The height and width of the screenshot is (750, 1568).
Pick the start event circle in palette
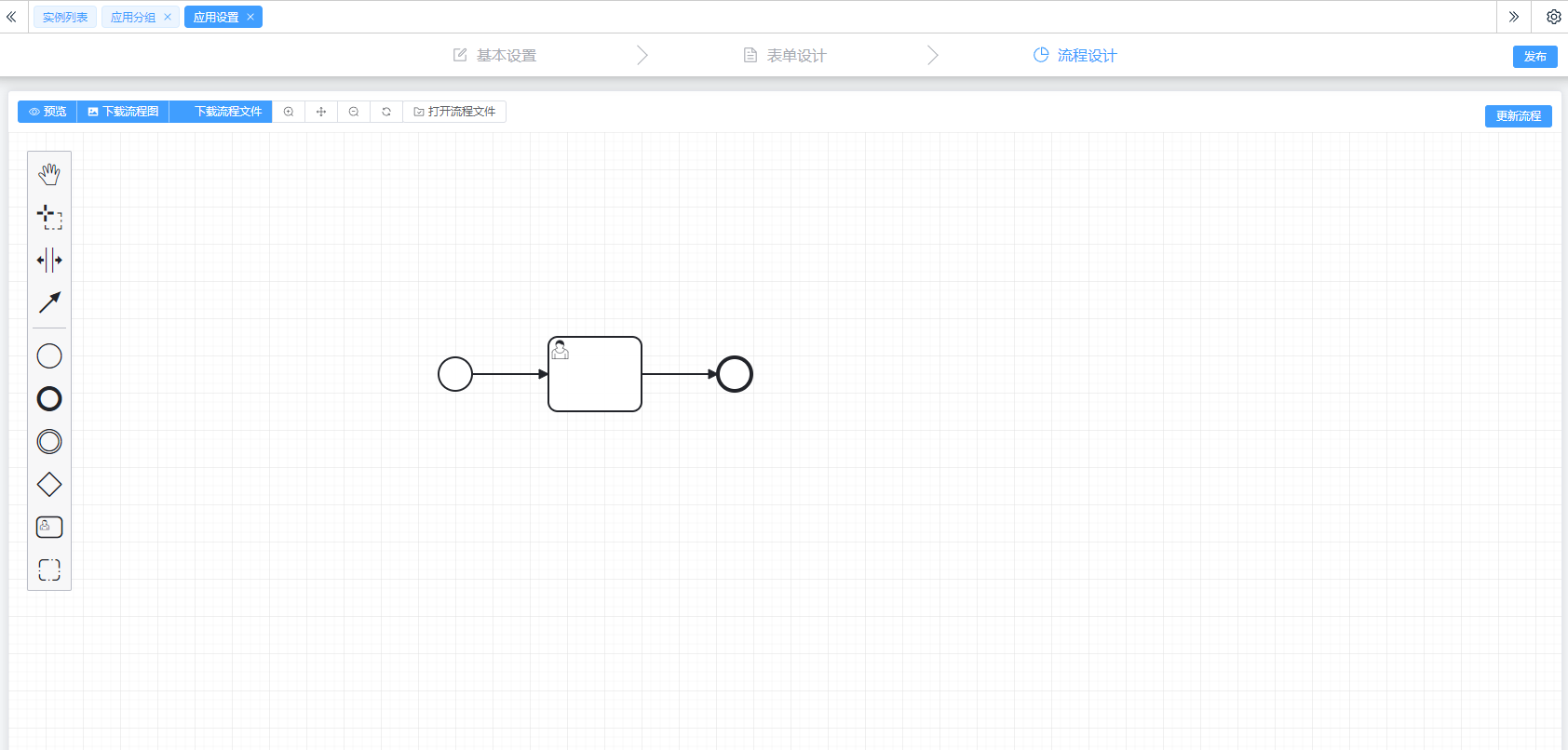(x=49, y=356)
